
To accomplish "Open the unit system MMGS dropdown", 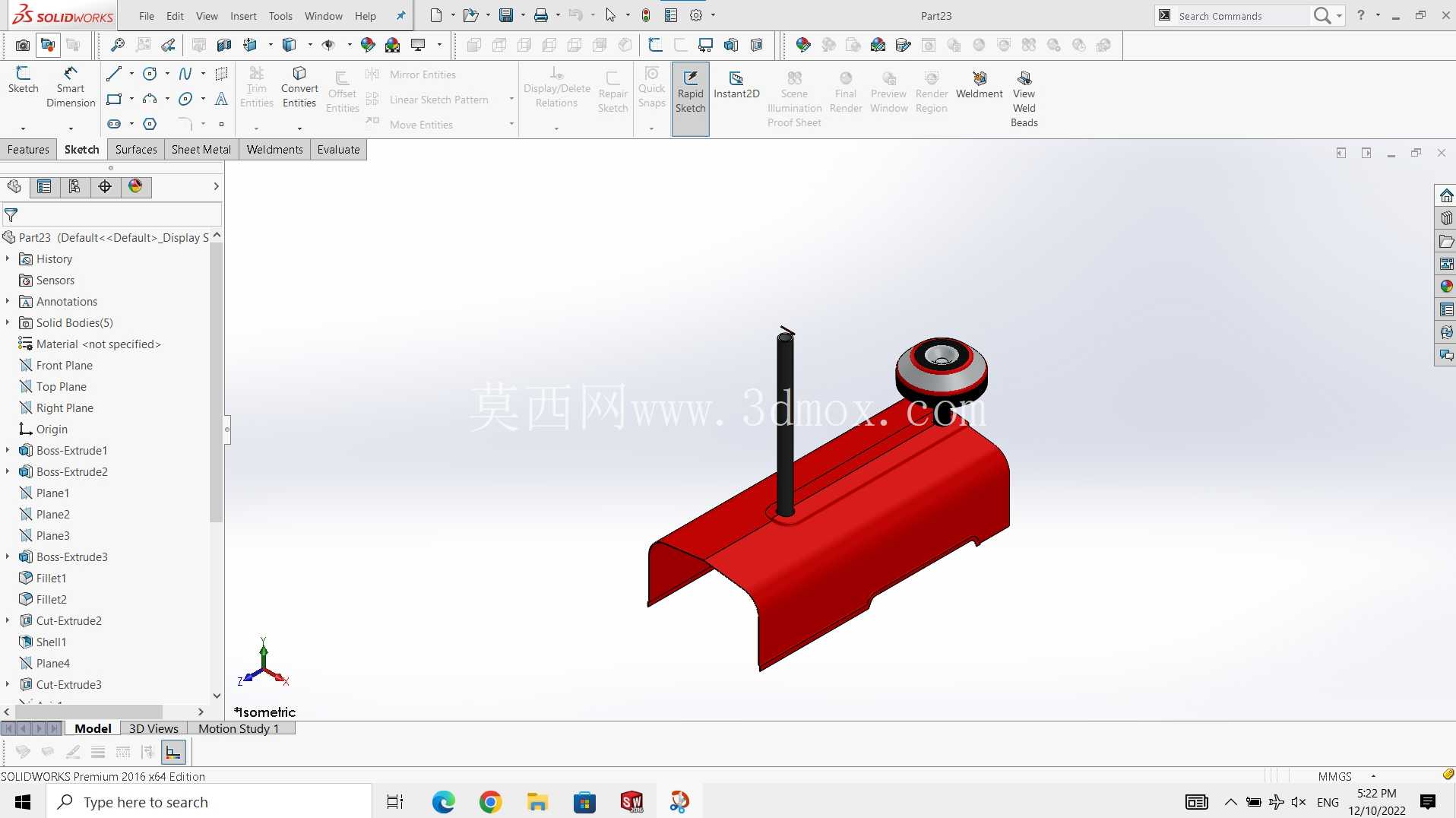I will click(1373, 776).
